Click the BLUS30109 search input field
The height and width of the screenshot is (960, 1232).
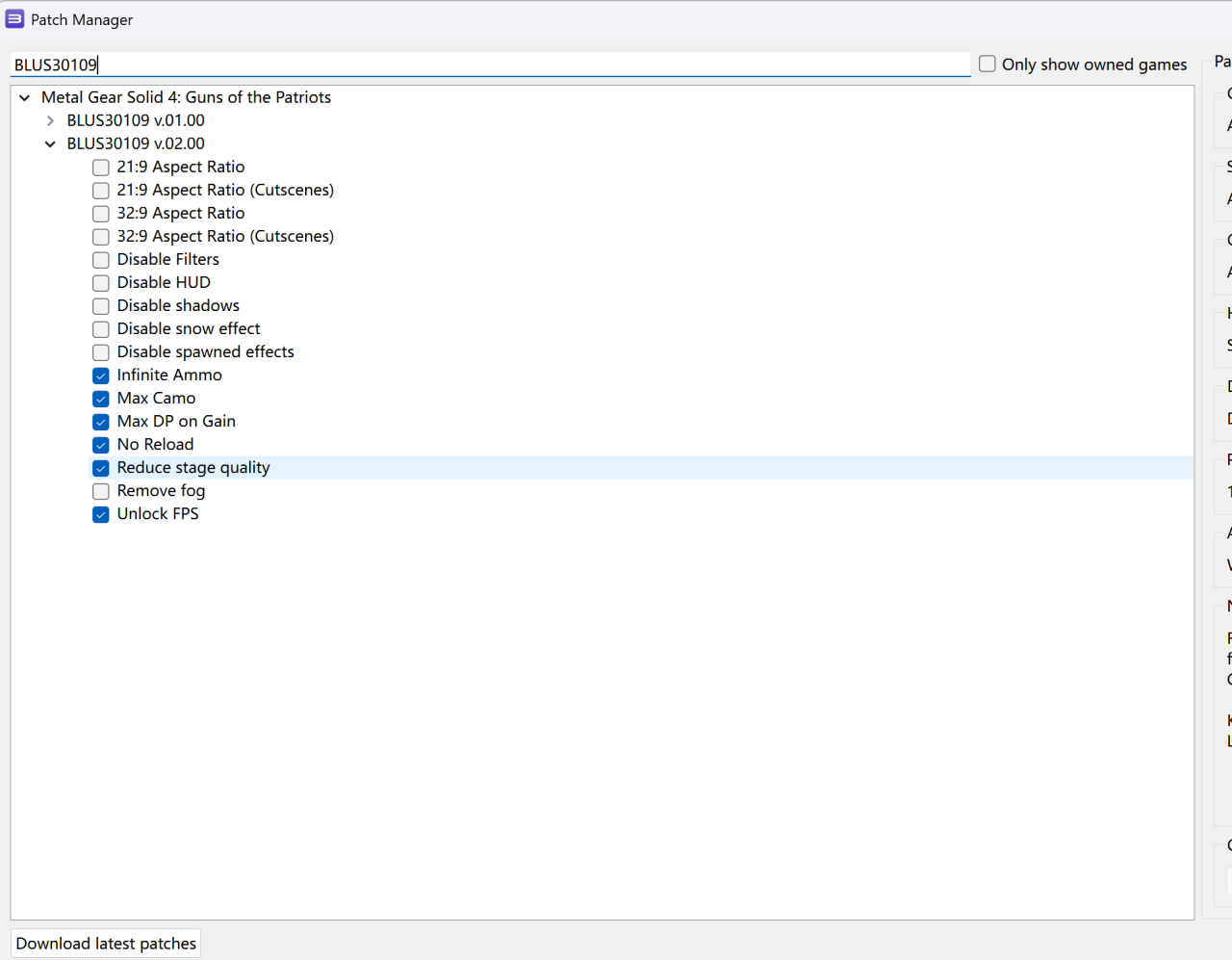tap(490, 65)
